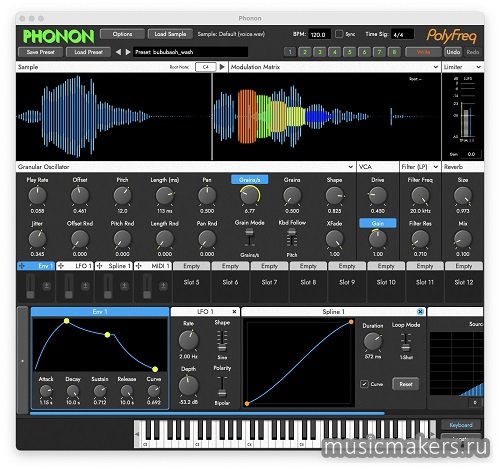The image size is (500, 470).
Task: Toggle the LFO 1 Polarity switch
Action: tap(222, 387)
